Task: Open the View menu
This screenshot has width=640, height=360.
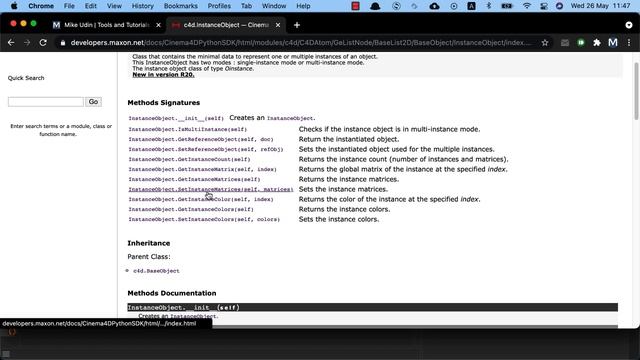Action: click(x=114, y=6)
